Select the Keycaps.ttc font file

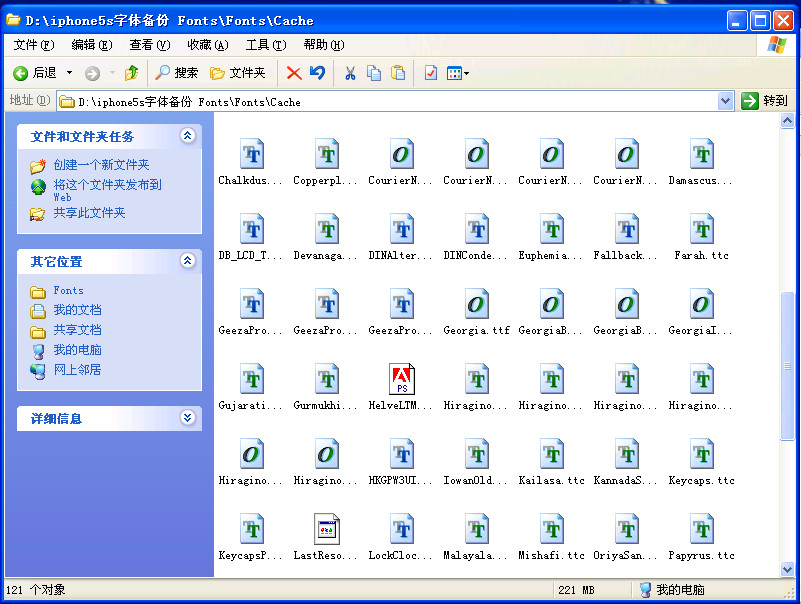(701, 462)
